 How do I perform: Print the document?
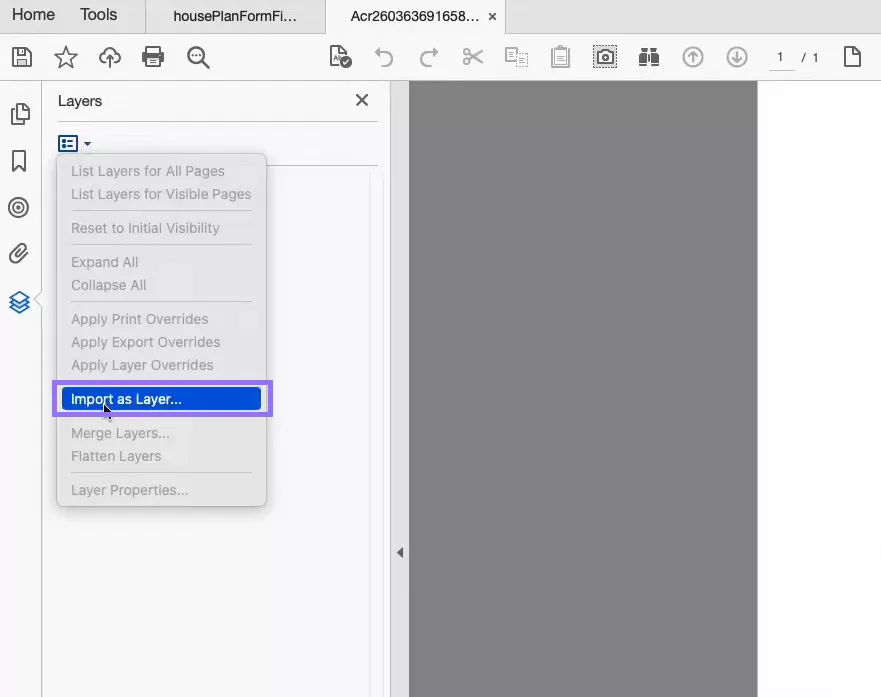coord(152,57)
